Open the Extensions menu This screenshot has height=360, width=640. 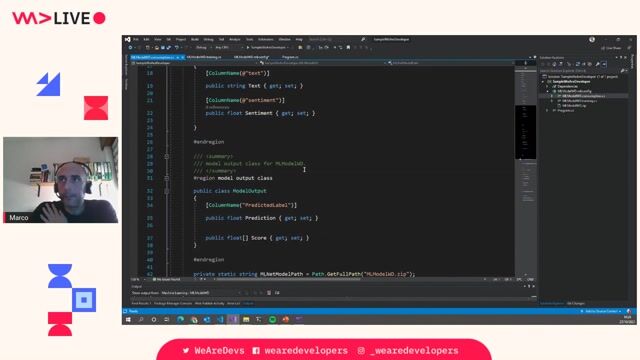click(x=266, y=40)
